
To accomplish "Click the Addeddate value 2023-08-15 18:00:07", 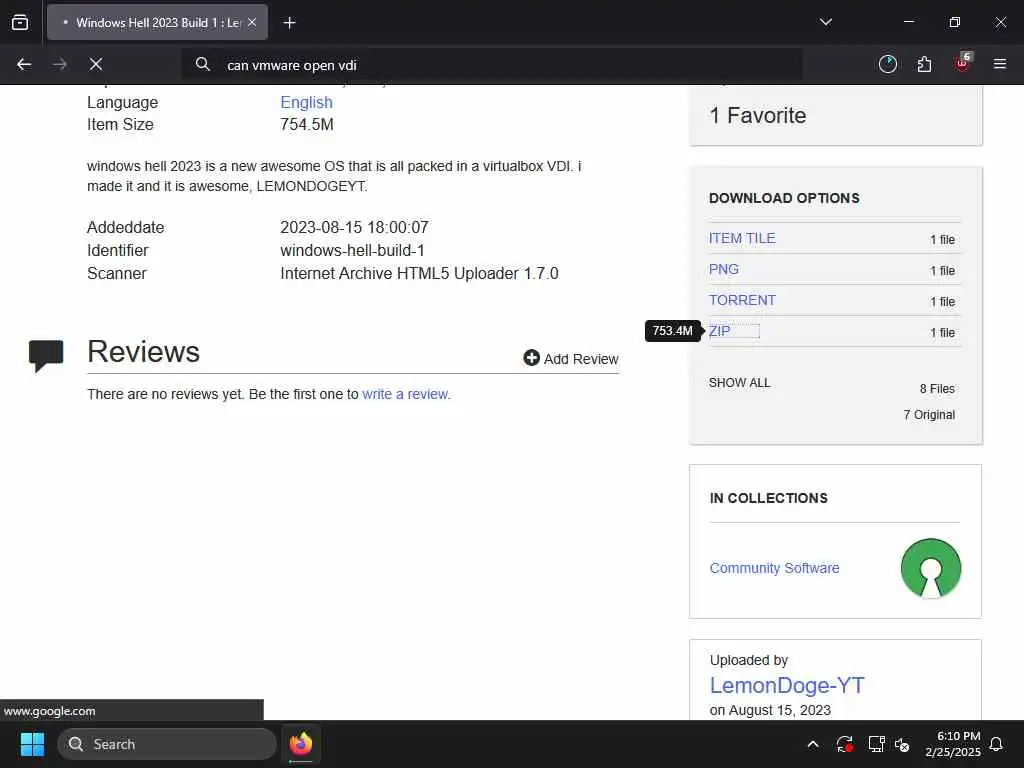I will (354, 227).
